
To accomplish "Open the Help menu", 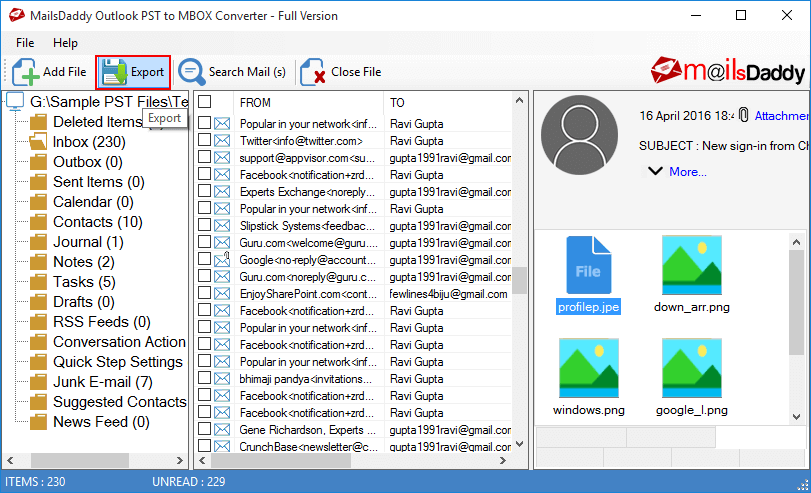I will click(x=65, y=43).
